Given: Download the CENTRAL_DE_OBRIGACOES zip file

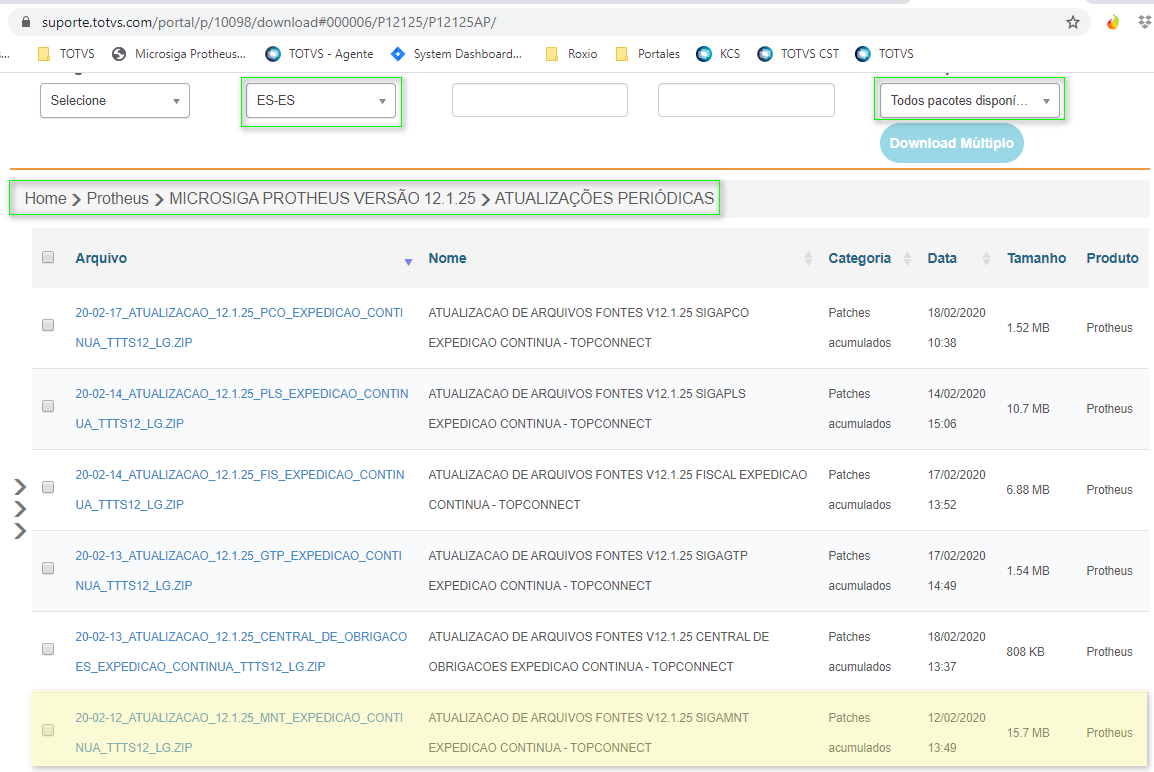Looking at the screenshot, I should [241, 651].
